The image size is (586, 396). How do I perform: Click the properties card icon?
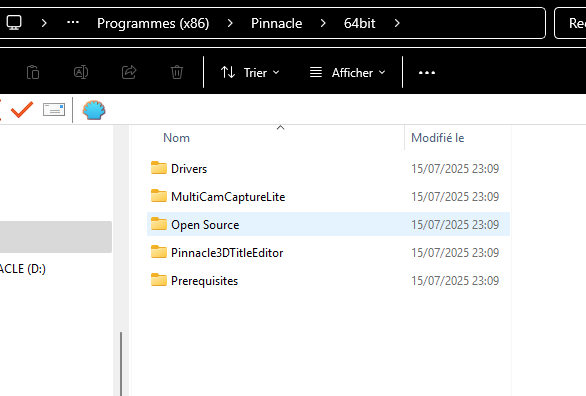pos(54,109)
